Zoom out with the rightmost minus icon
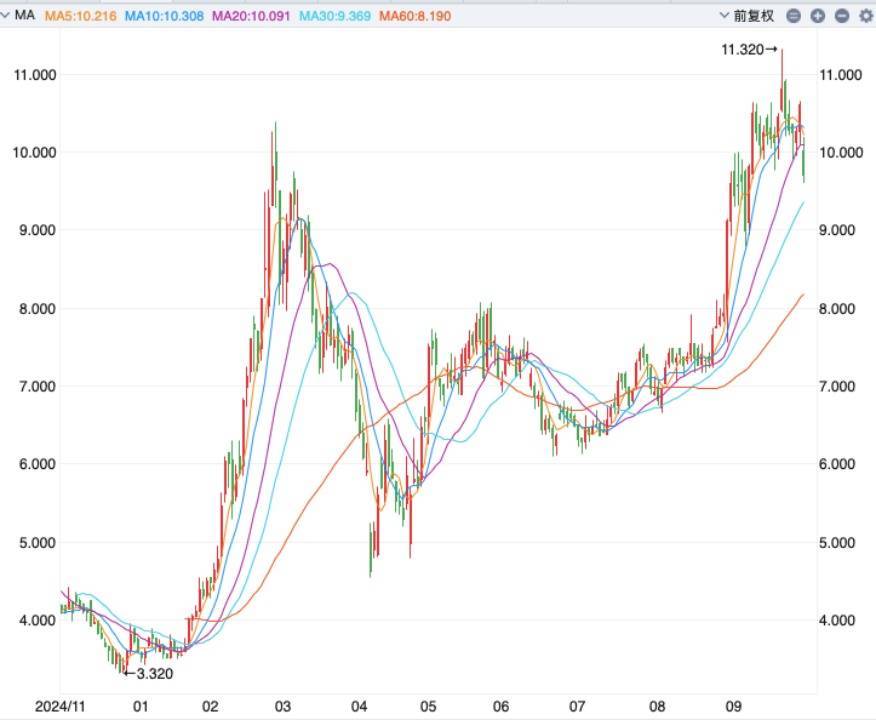 (841, 16)
